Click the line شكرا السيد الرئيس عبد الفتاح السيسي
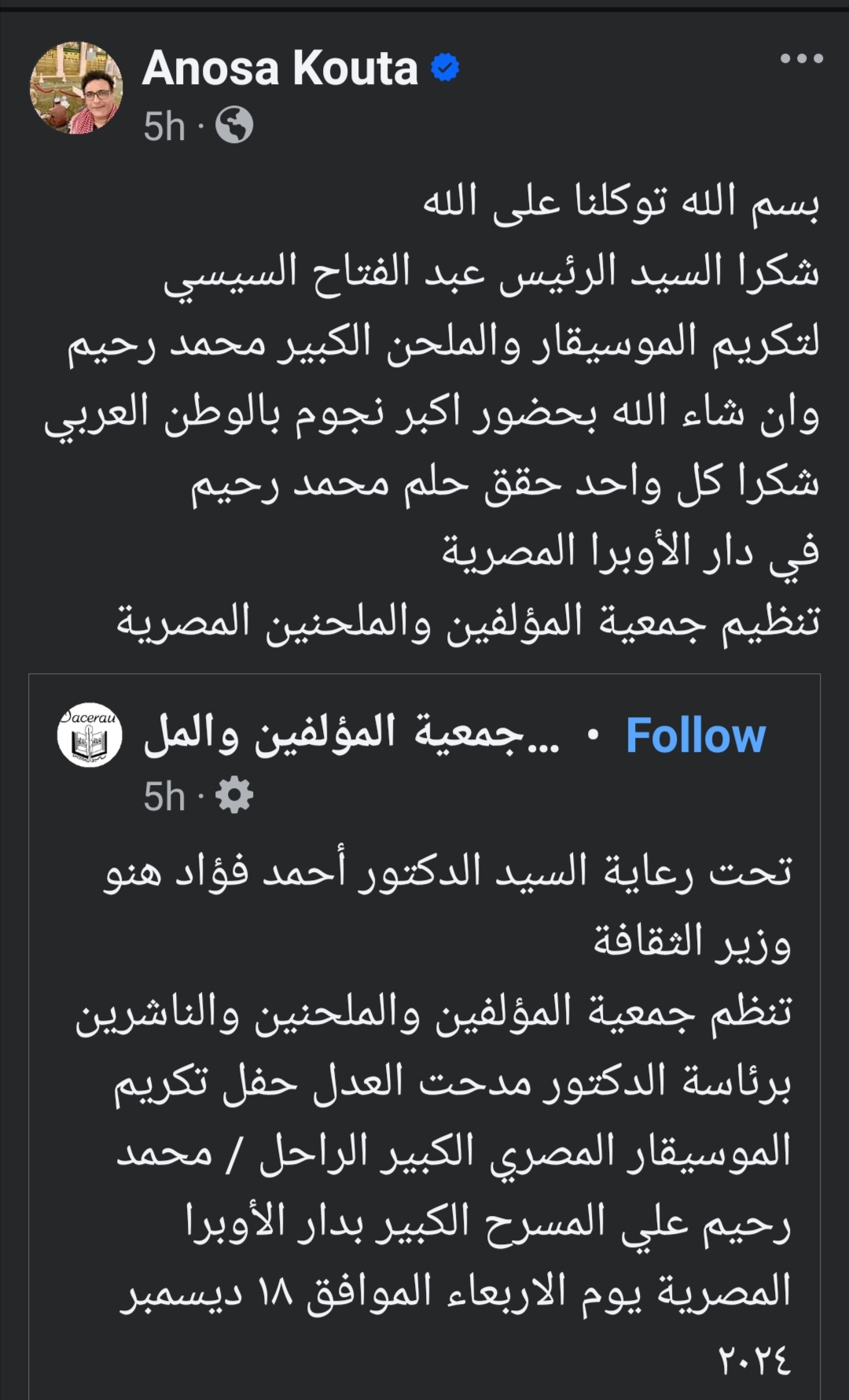Screen dimensions: 849x1400 [491, 272]
